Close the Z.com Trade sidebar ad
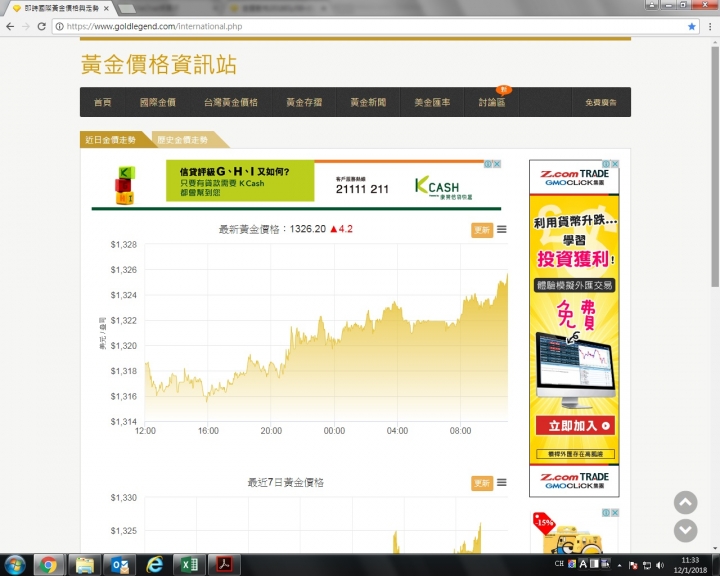The width and height of the screenshot is (720, 576). (x=615, y=164)
